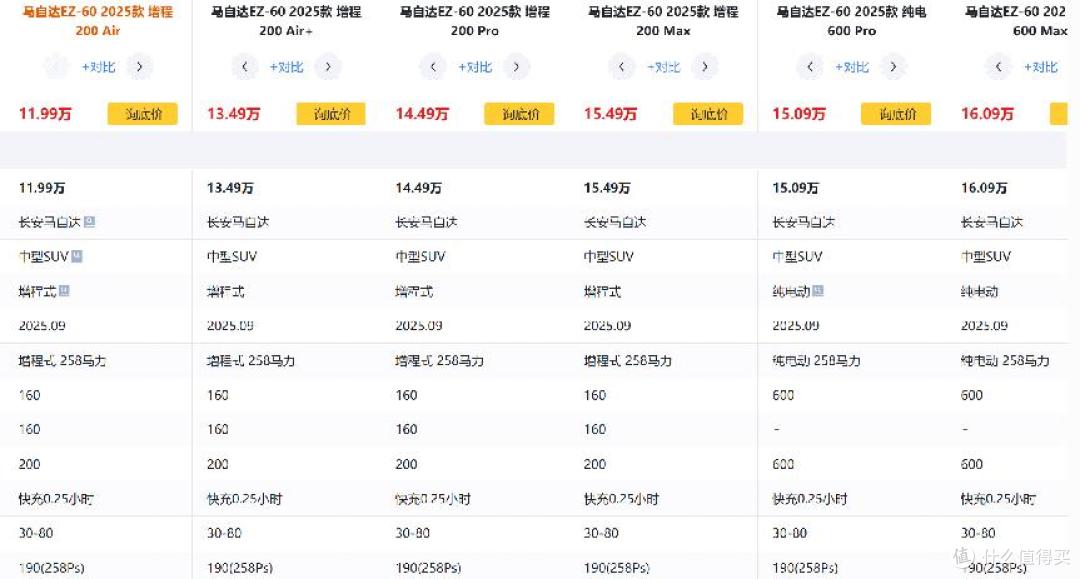1080x579 pixels.
Task: Add 纯电 600 Pro to comparison via +对比
Action: (x=852, y=67)
